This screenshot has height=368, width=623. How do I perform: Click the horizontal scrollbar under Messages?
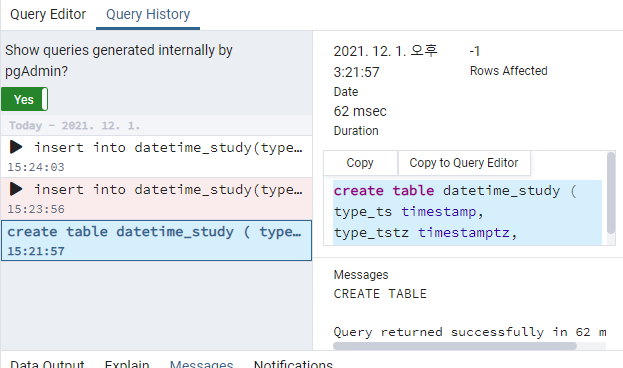(455, 346)
